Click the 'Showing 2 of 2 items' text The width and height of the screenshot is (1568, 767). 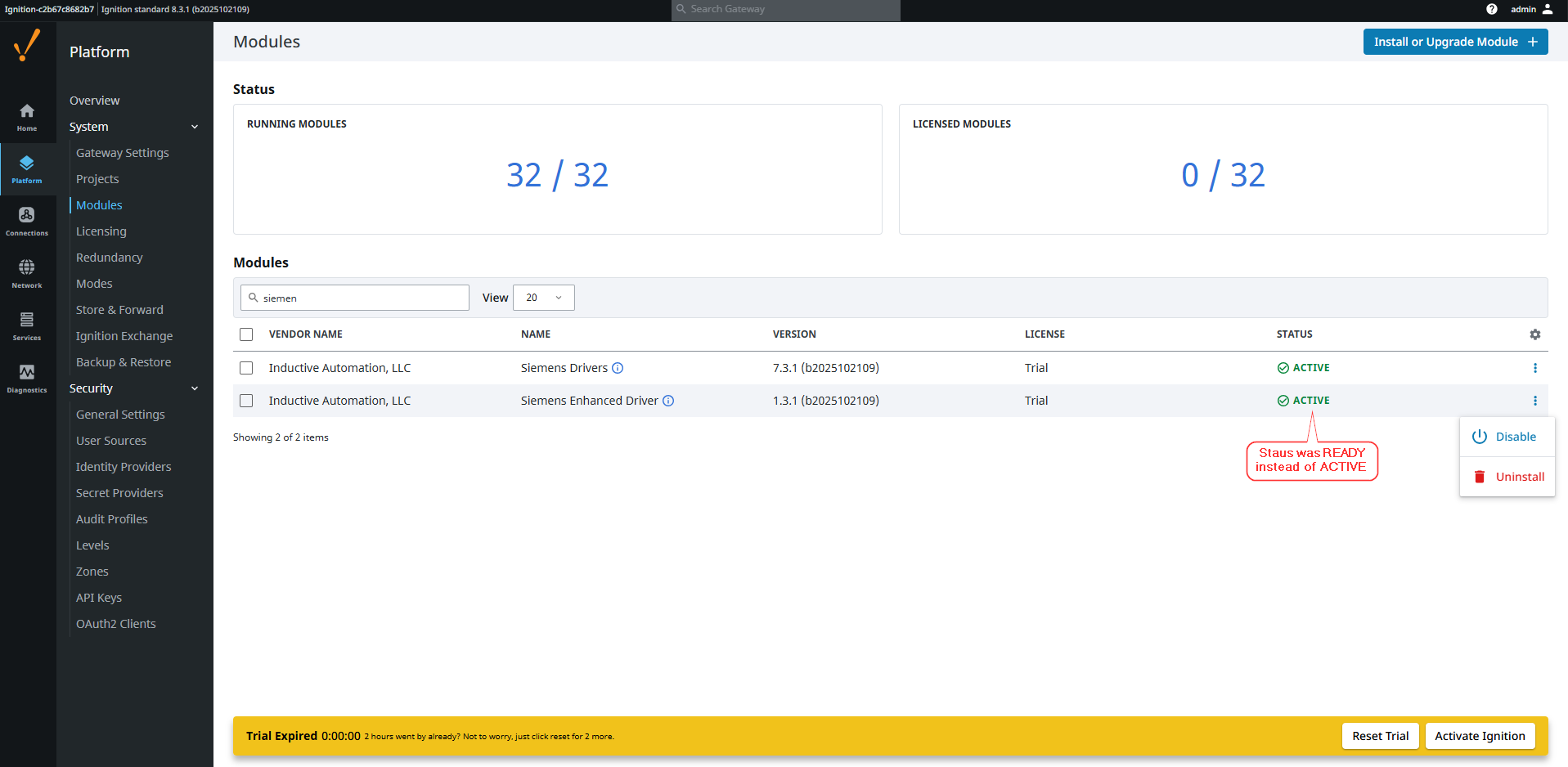pyautogui.click(x=281, y=437)
